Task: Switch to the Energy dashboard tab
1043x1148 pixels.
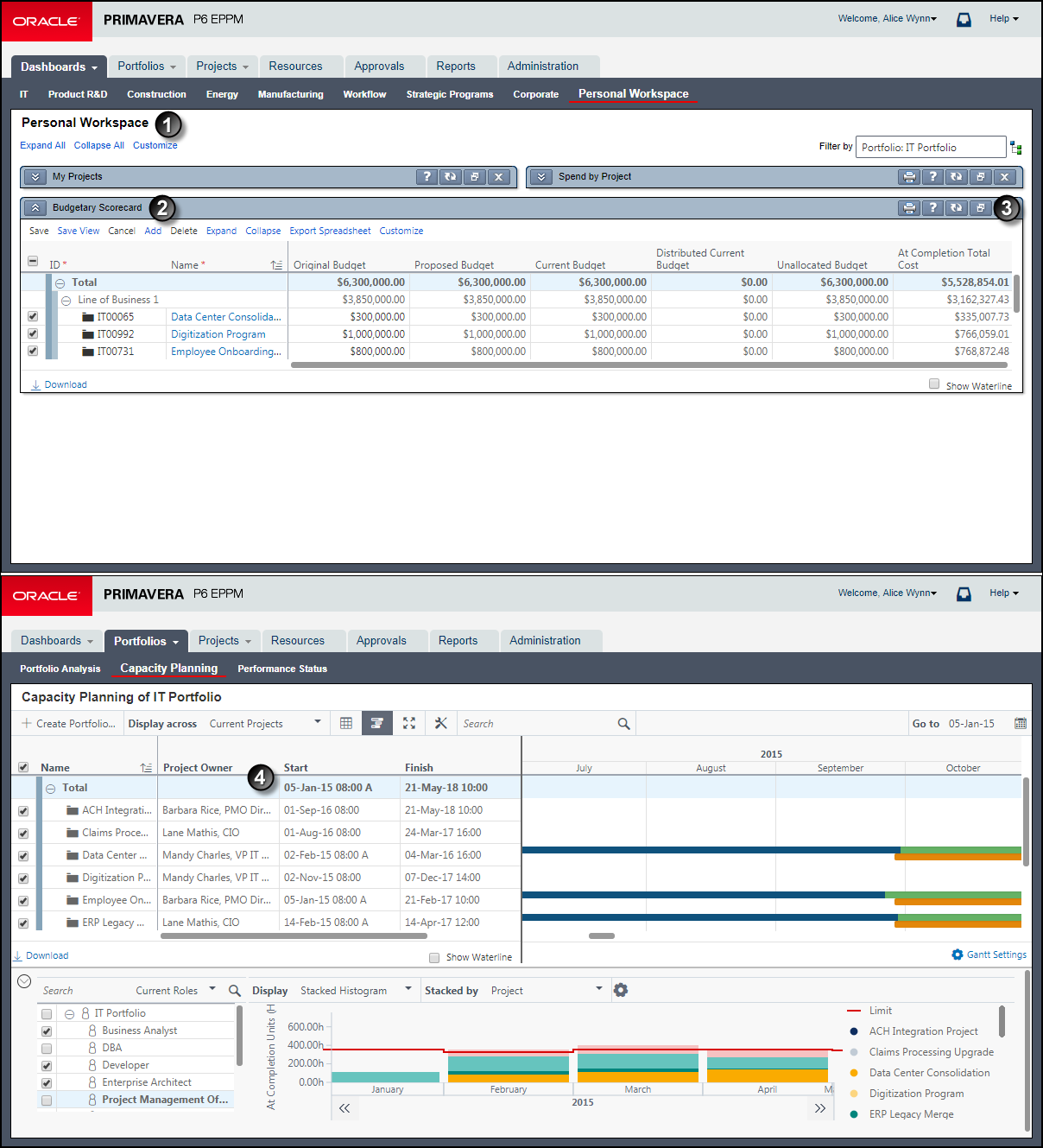Action: [x=222, y=95]
